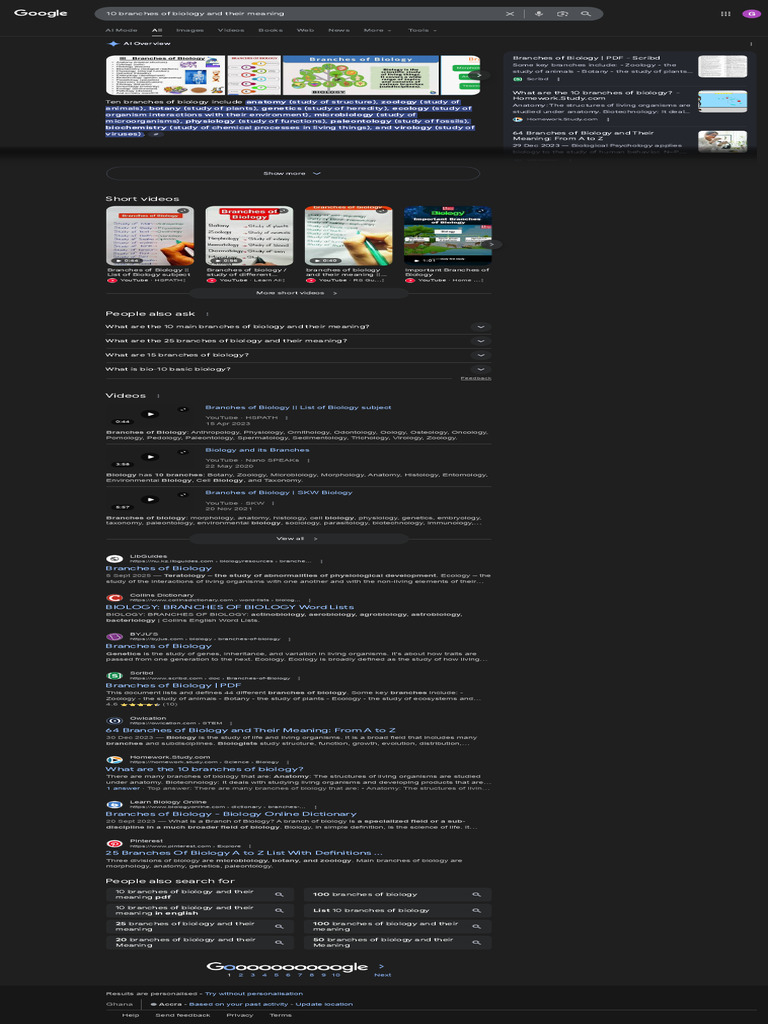Image resolution: width=768 pixels, height=1024 pixels.
Task: Open the Google apps grid icon
Action: [726, 14]
